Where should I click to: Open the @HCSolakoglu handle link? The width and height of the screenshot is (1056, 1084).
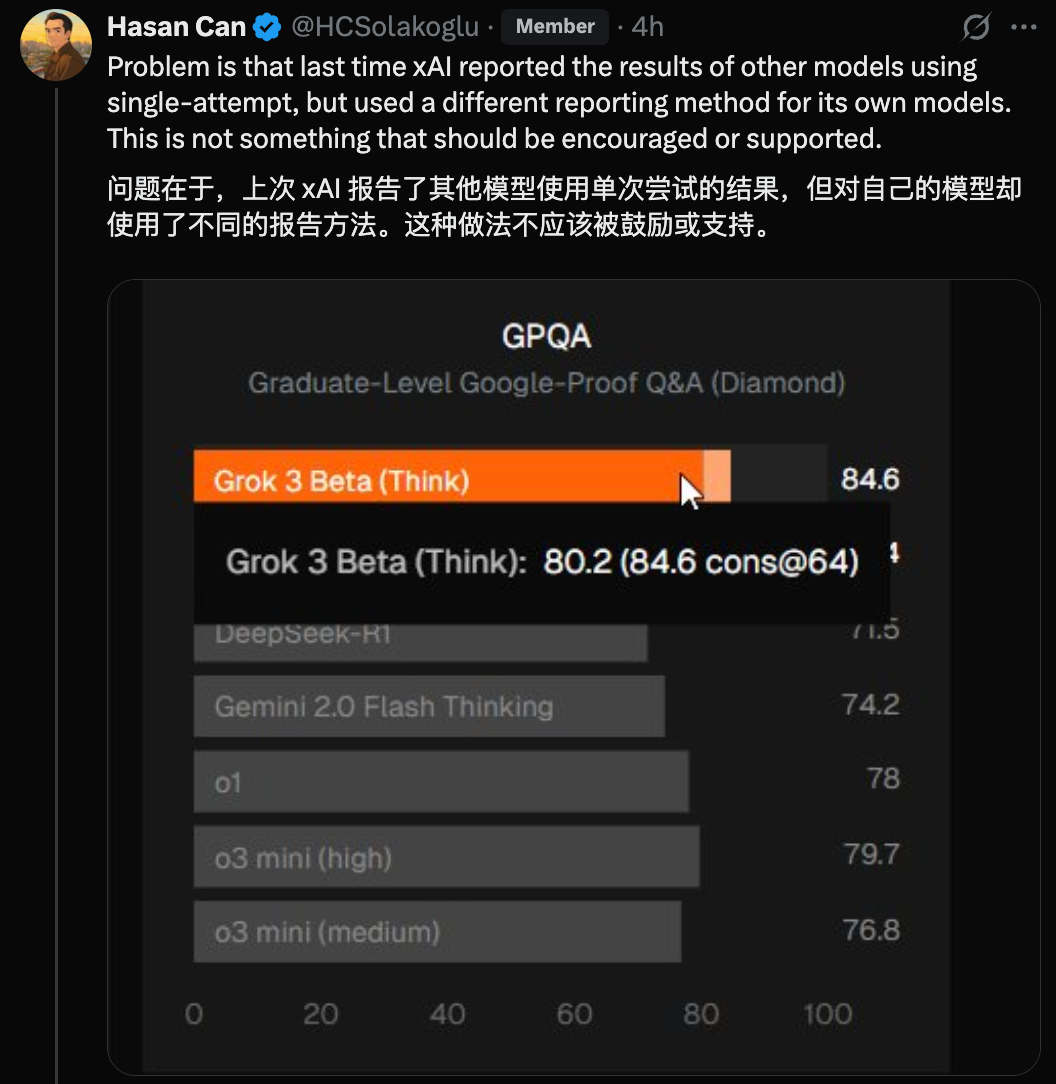385,26
